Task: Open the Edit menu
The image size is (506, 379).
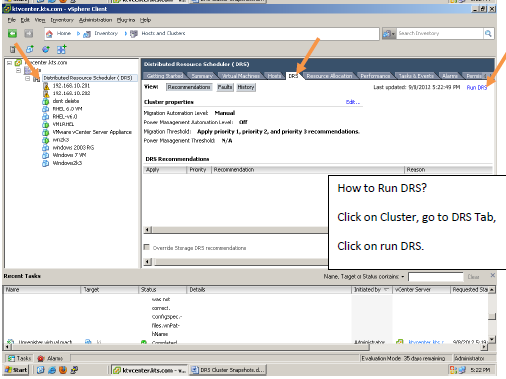Action: coord(25,20)
